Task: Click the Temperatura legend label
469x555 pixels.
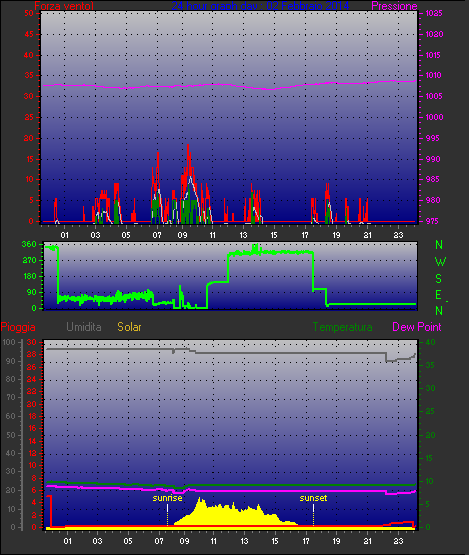Action: pos(342,327)
